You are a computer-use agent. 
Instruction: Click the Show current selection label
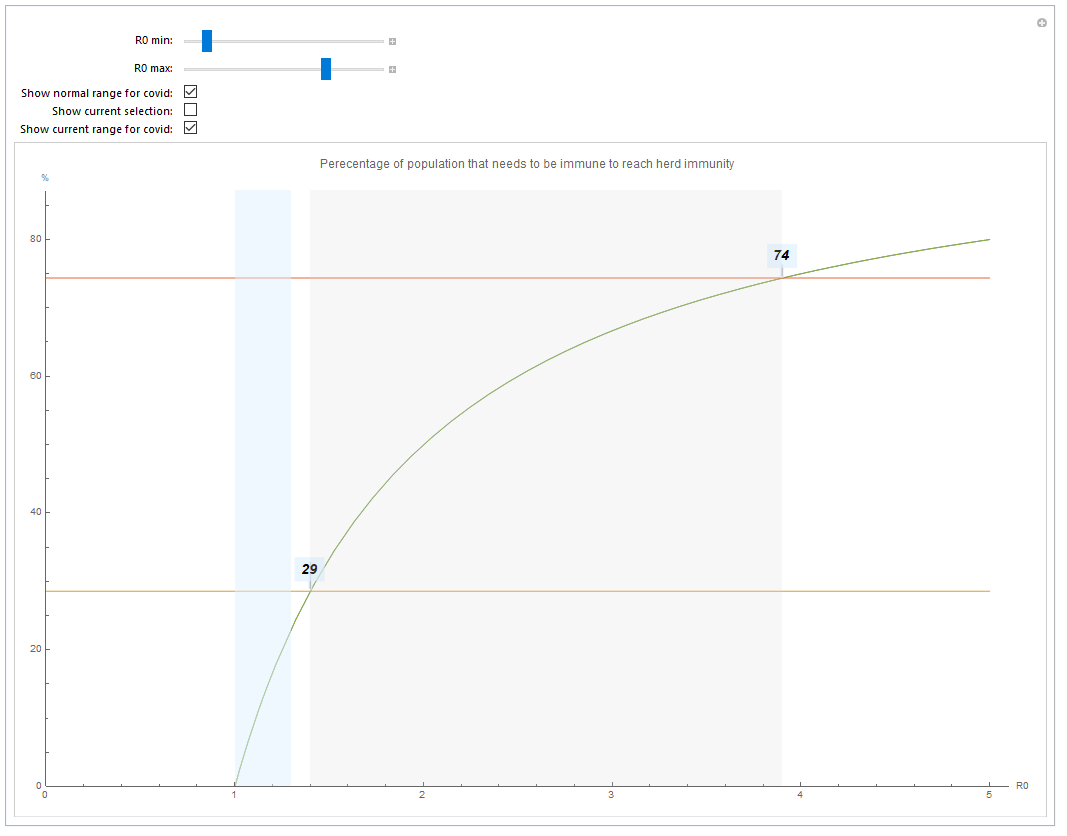tap(112, 111)
